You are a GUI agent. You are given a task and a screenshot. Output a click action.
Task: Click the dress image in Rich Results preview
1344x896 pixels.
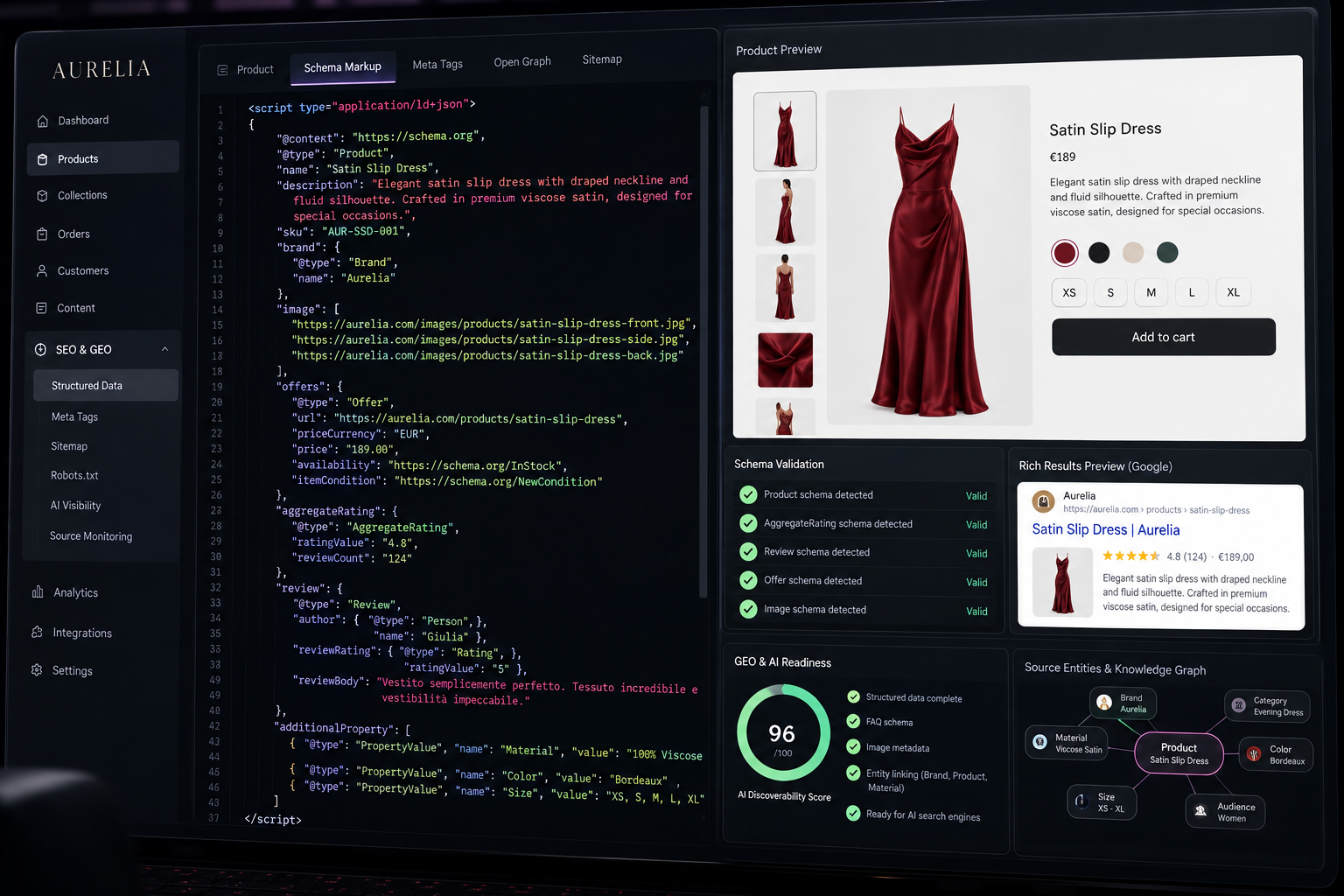click(1062, 582)
